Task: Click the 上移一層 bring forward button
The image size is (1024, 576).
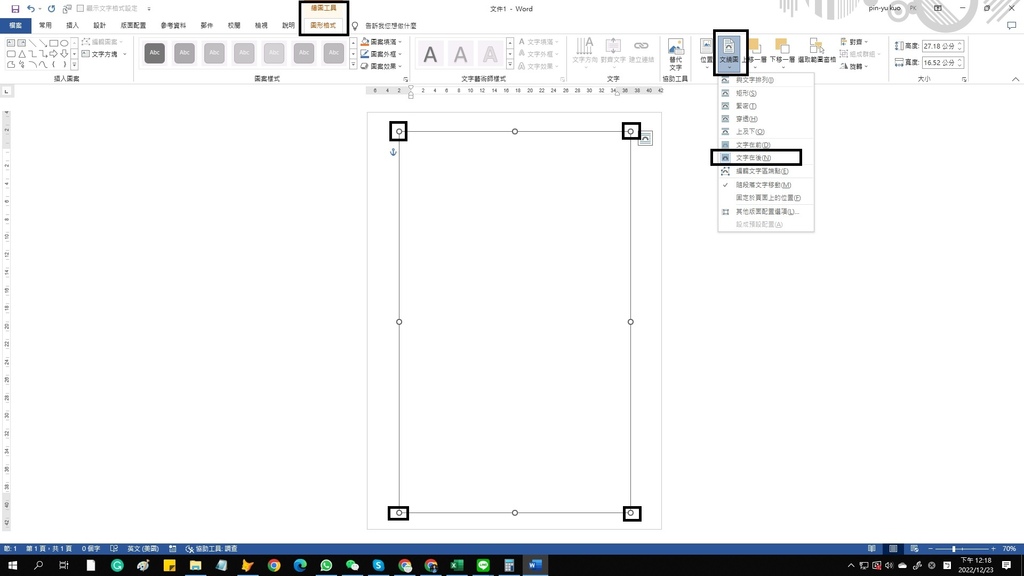Action: (754, 52)
